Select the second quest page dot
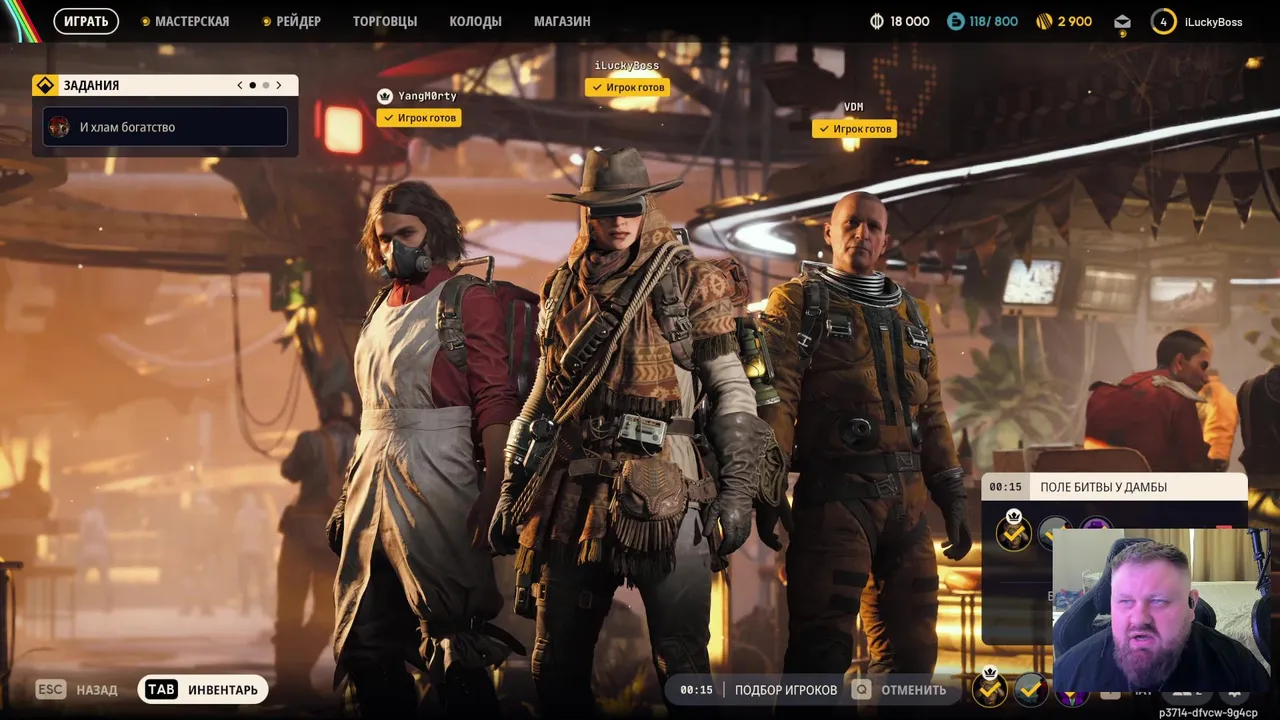 click(265, 85)
